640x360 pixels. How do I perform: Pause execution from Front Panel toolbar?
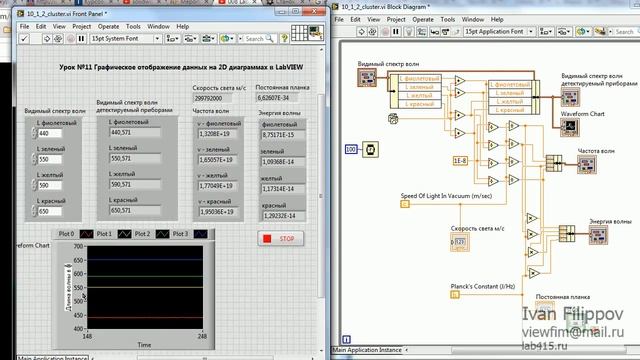tap(81, 39)
